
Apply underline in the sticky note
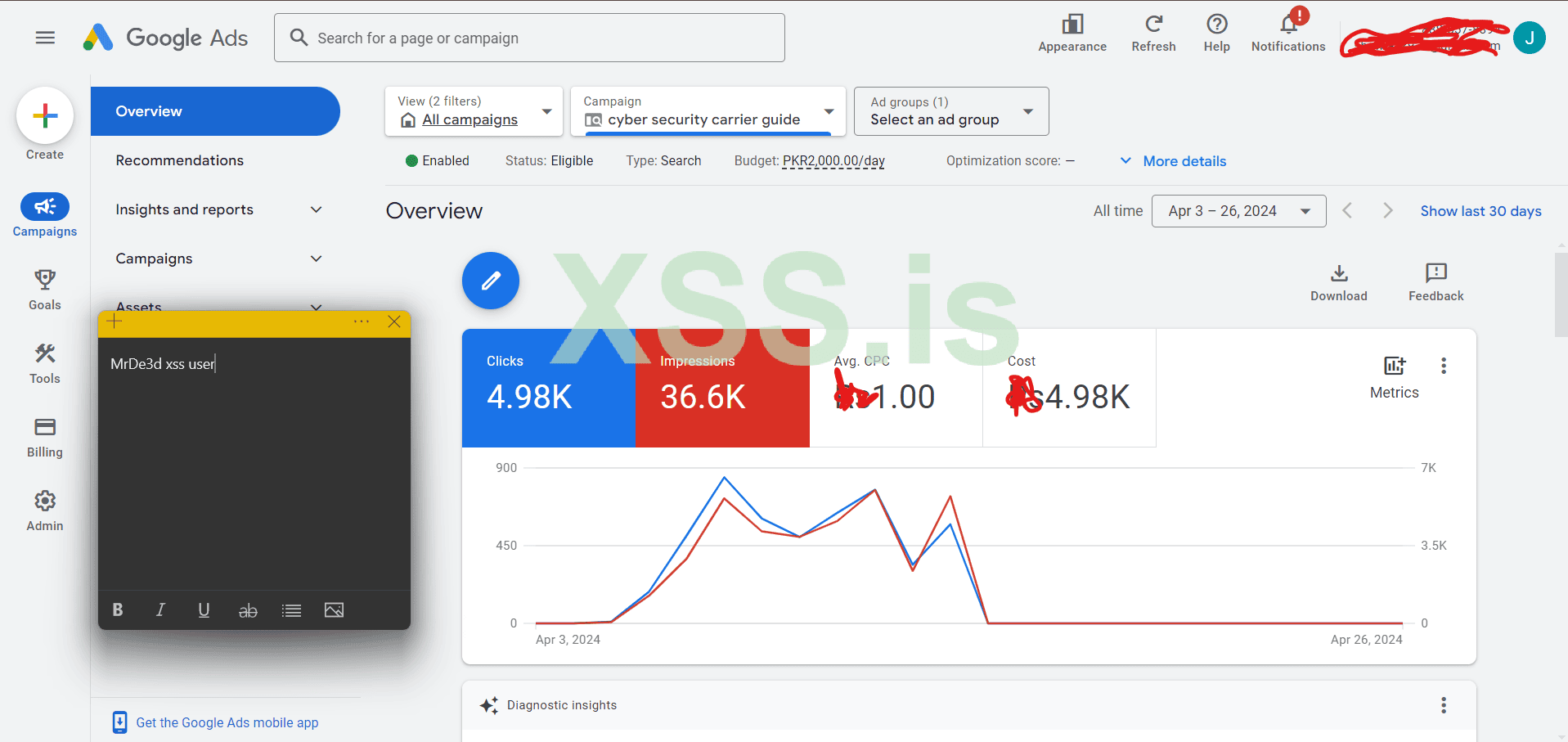tap(204, 610)
